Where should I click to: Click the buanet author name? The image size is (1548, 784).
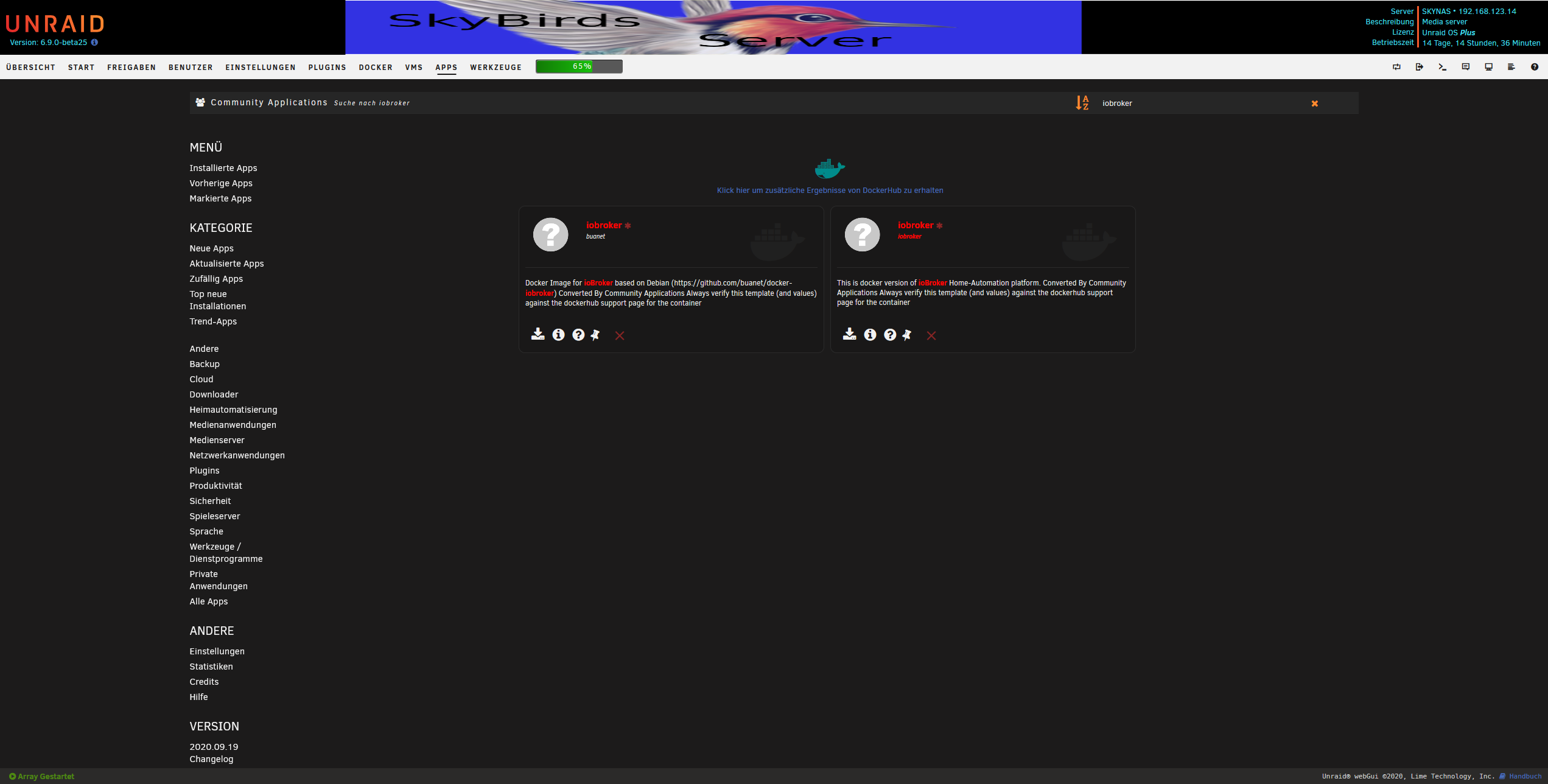tap(595, 236)
